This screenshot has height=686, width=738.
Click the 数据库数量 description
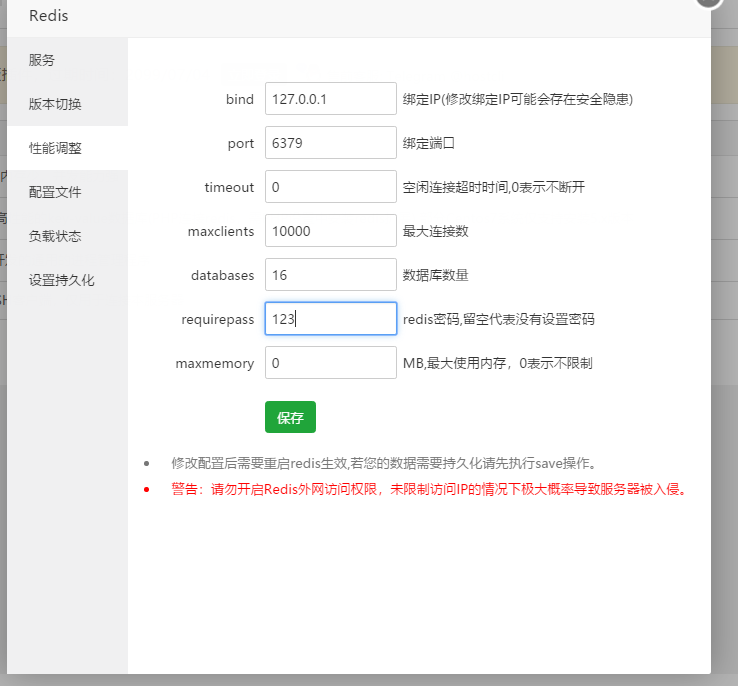(x=435, y=275)
